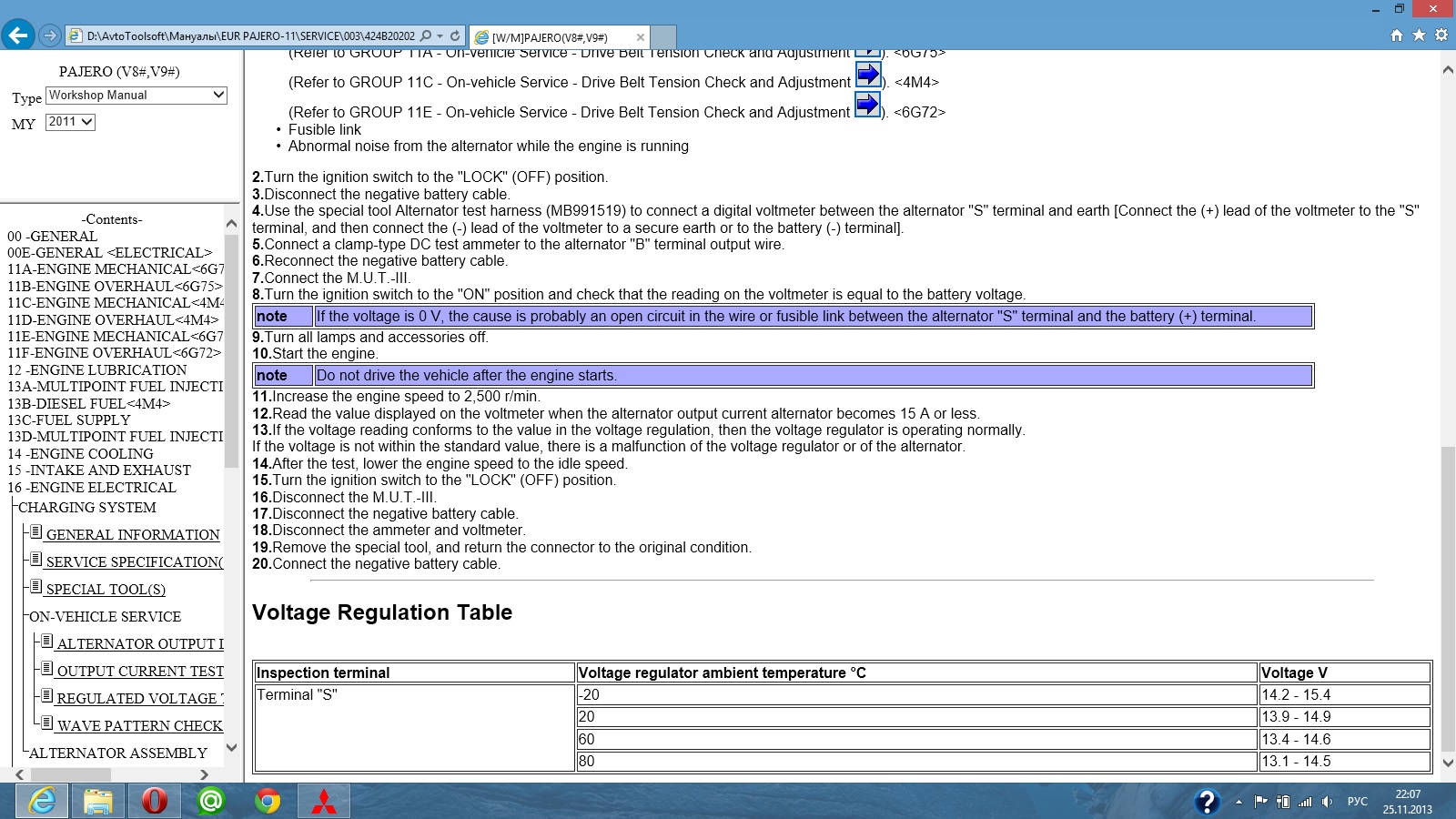Screen dimensions: 1456x819
Task: Open Google Chrome from the taskbar
Action: click(268, 801)
